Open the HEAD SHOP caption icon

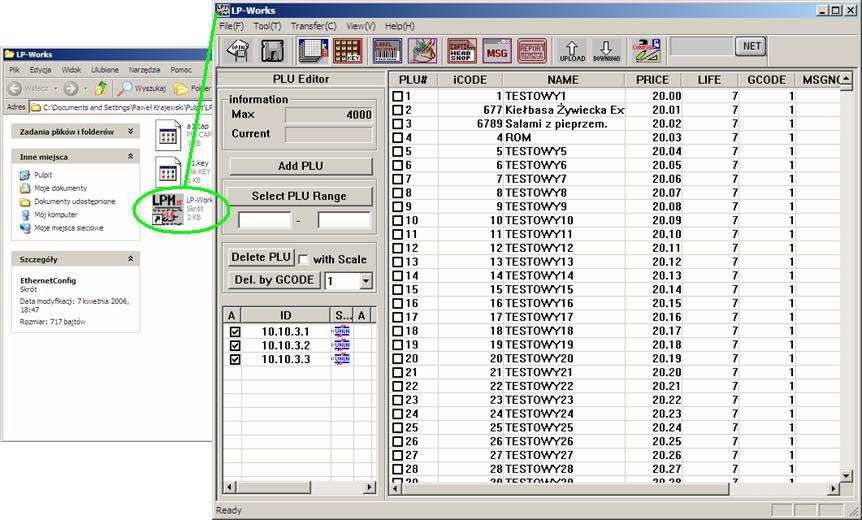(462, 51)
